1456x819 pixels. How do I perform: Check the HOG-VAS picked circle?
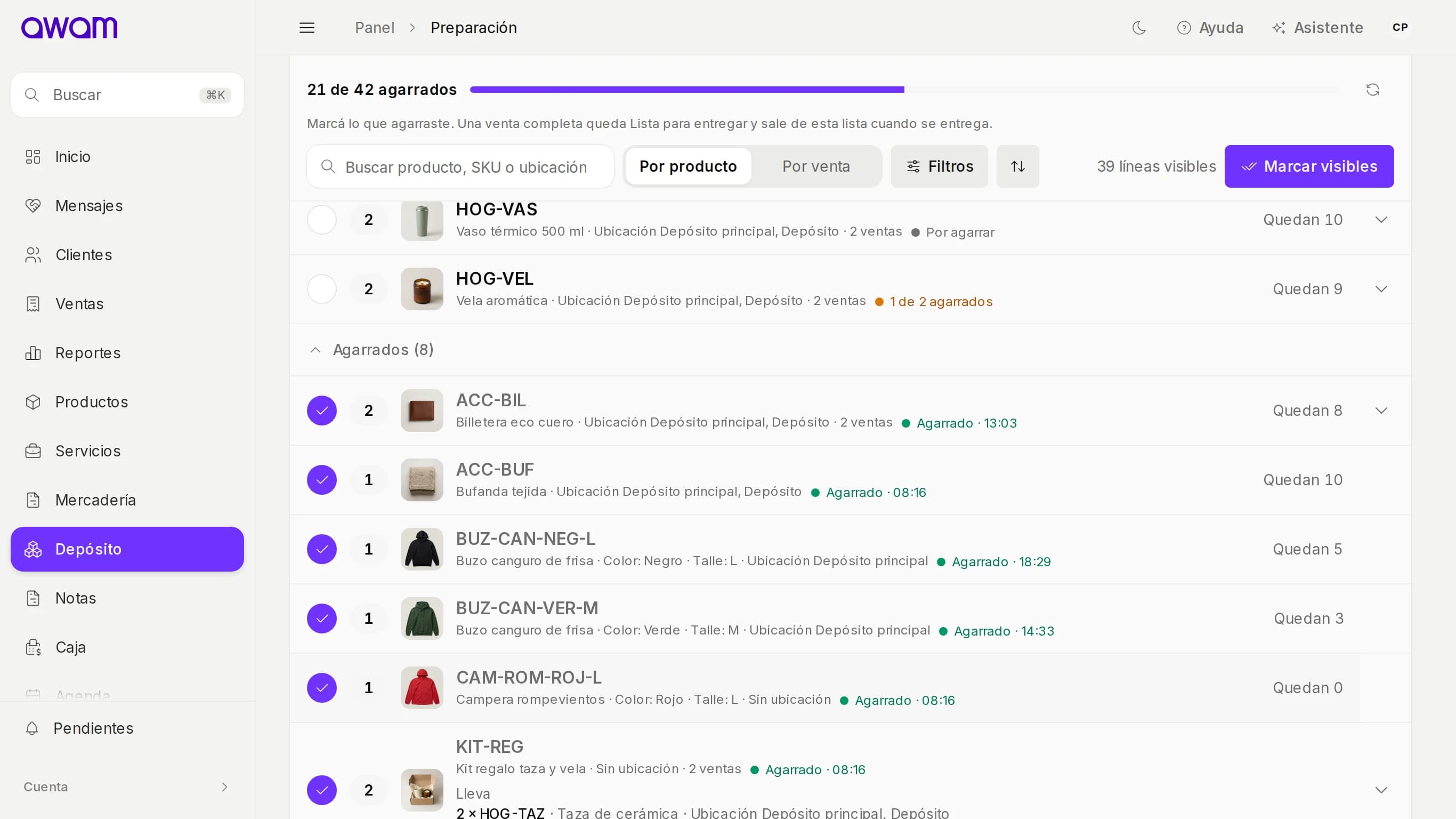(x=321, y=220)
